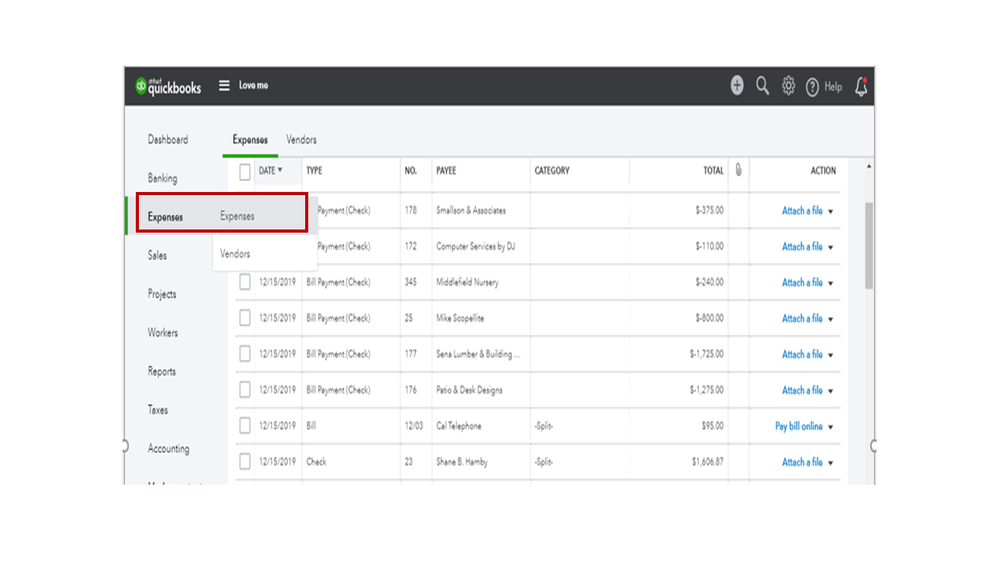Tick the select-all checkbox in header

click(x=245, y=172)
